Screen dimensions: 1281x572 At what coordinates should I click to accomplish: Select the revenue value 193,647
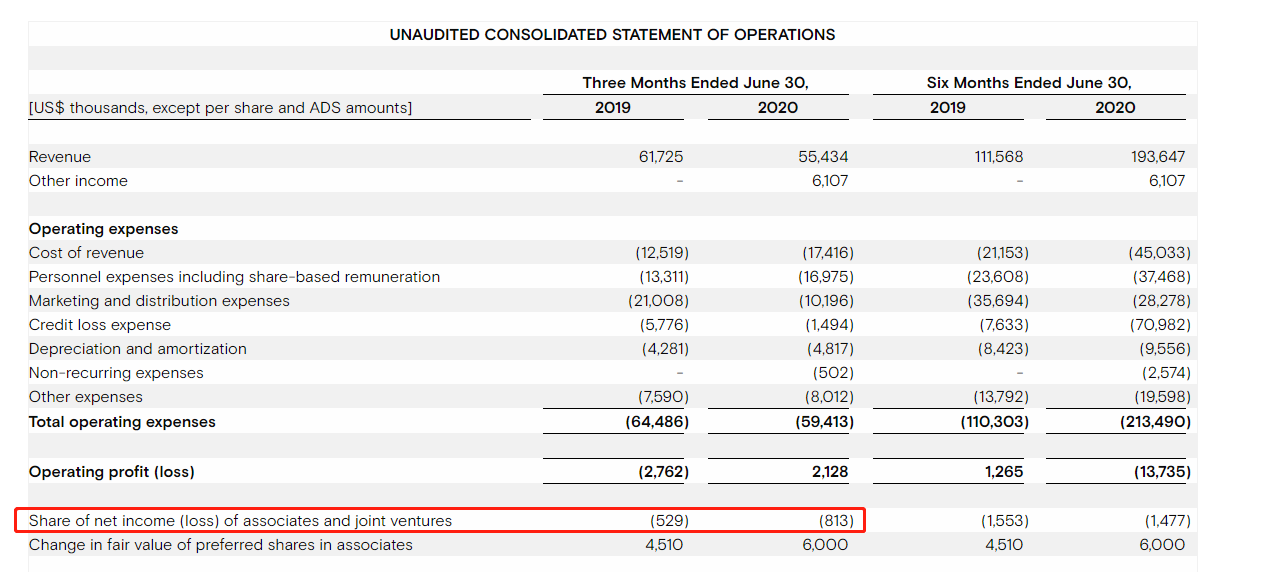point(1159,157)
